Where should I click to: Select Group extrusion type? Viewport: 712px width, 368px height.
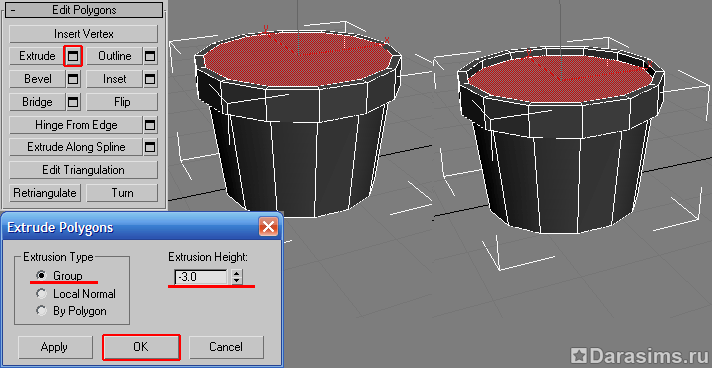click(x=42, y=276)
